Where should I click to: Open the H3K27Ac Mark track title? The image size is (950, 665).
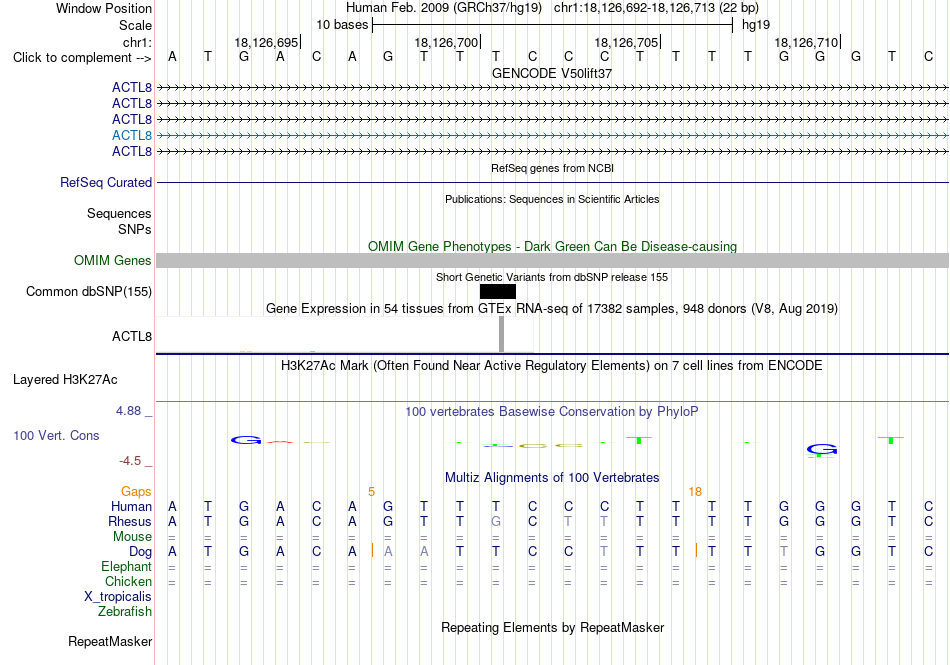(552, 366)
